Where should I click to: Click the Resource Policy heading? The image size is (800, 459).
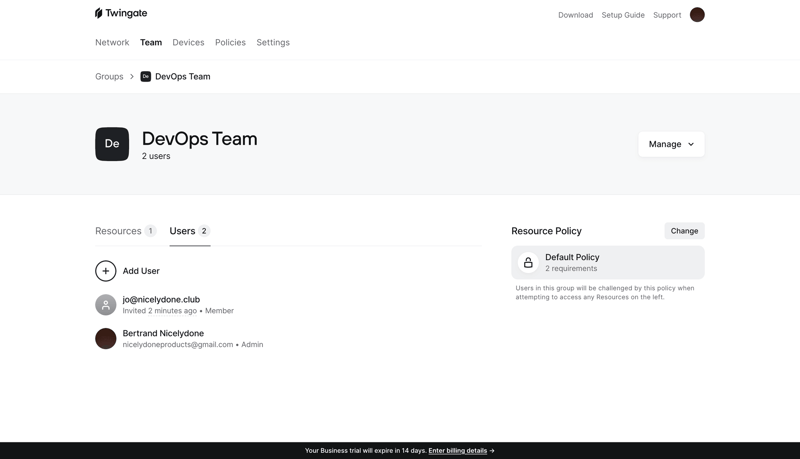pos(546,231)
